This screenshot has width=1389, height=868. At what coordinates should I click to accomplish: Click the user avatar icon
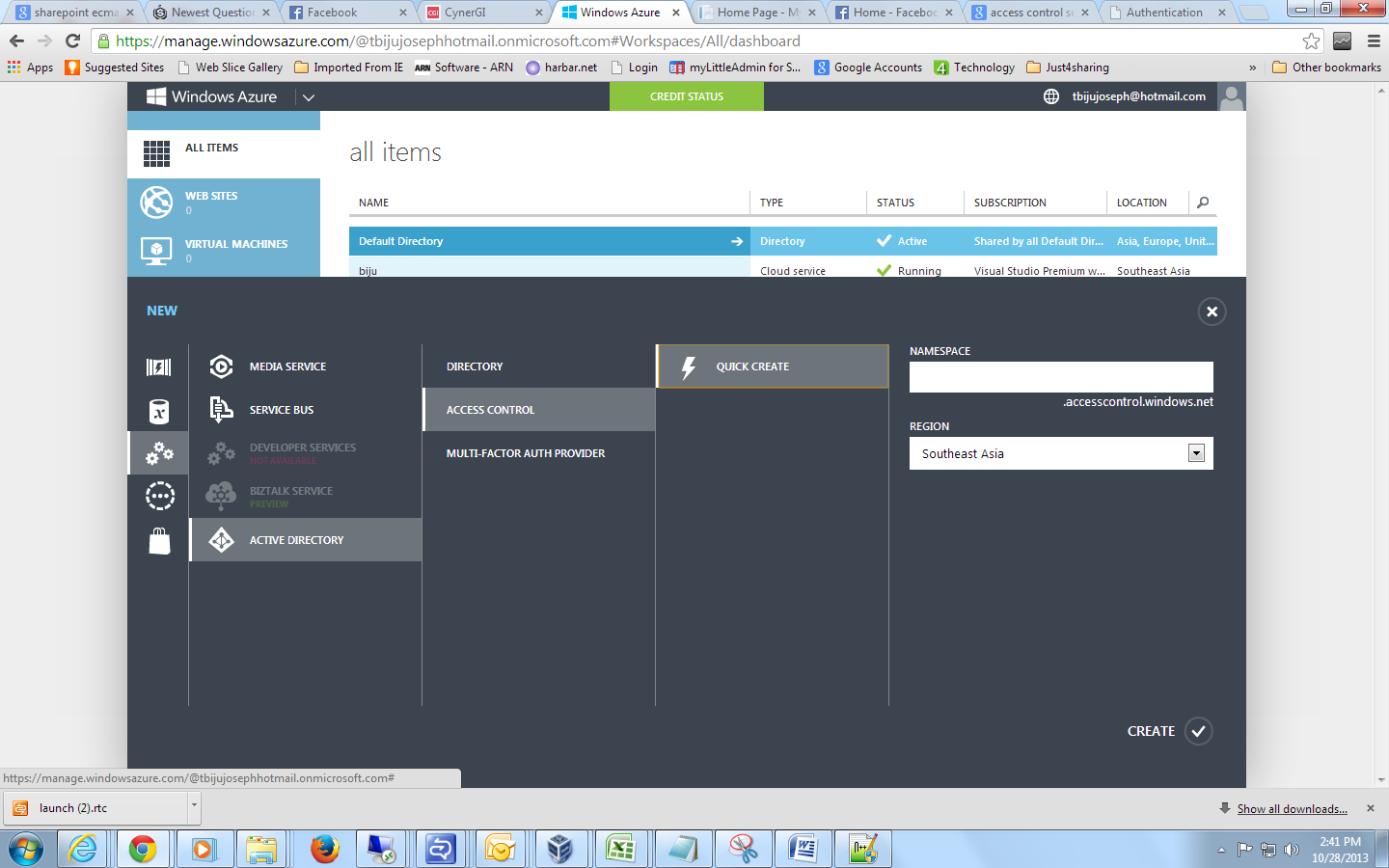coord(1232,96)
